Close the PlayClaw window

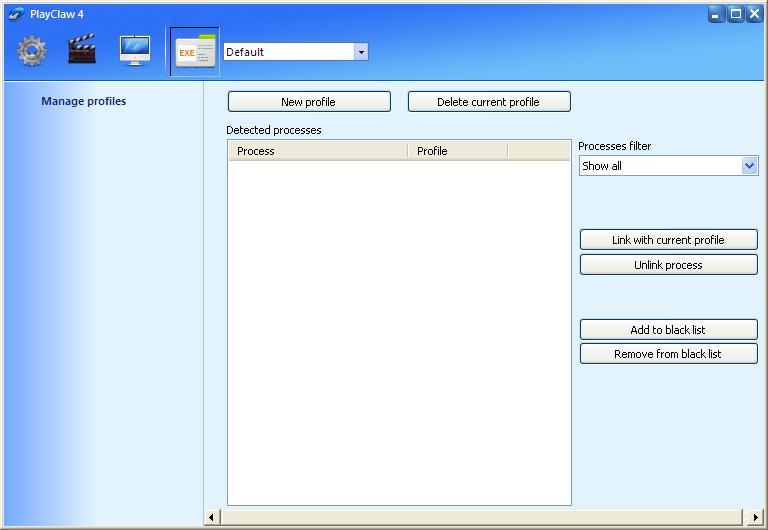[x=754, y=15]
